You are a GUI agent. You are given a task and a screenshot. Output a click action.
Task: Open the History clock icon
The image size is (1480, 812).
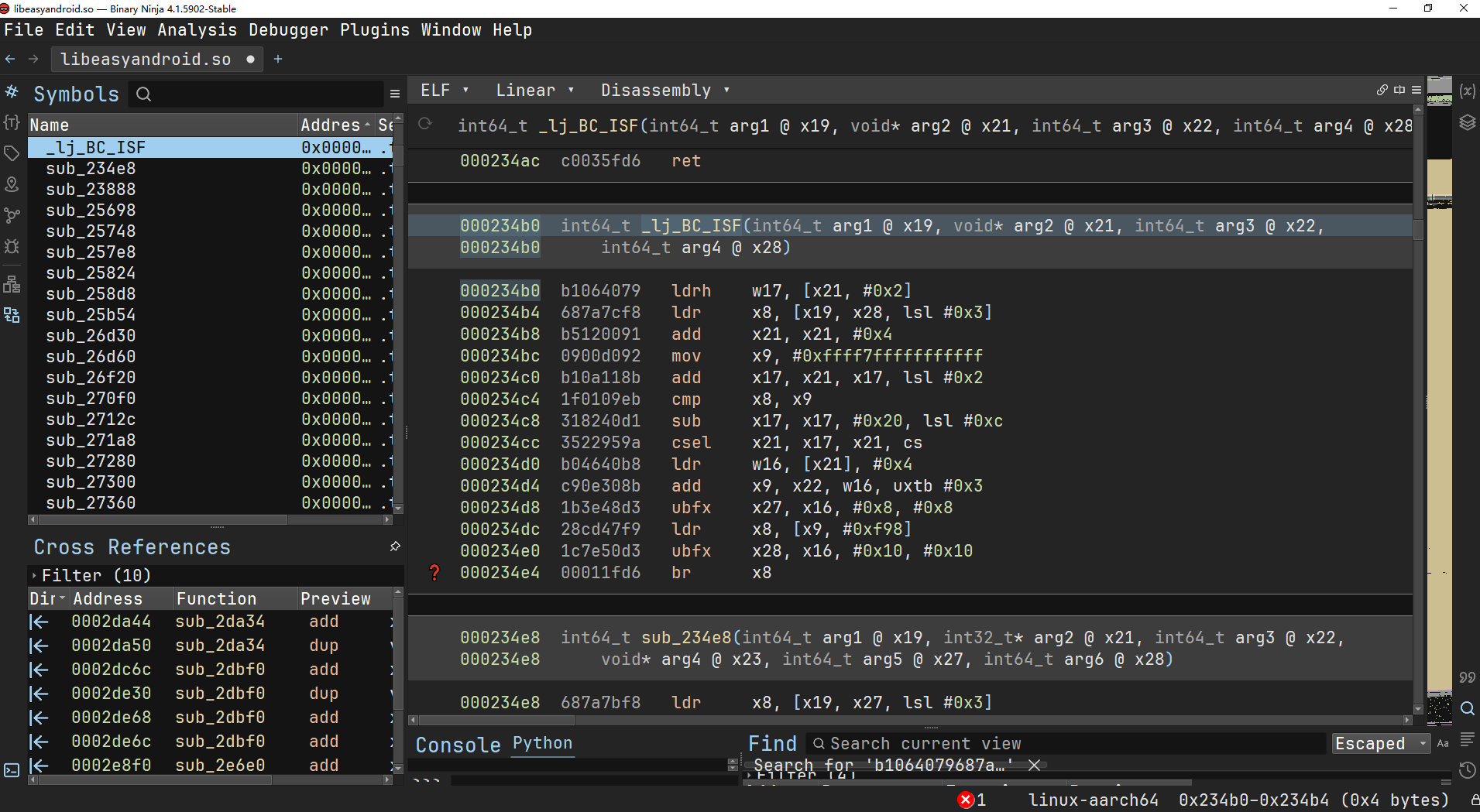pyautogui.click(x=1467, y=770)
